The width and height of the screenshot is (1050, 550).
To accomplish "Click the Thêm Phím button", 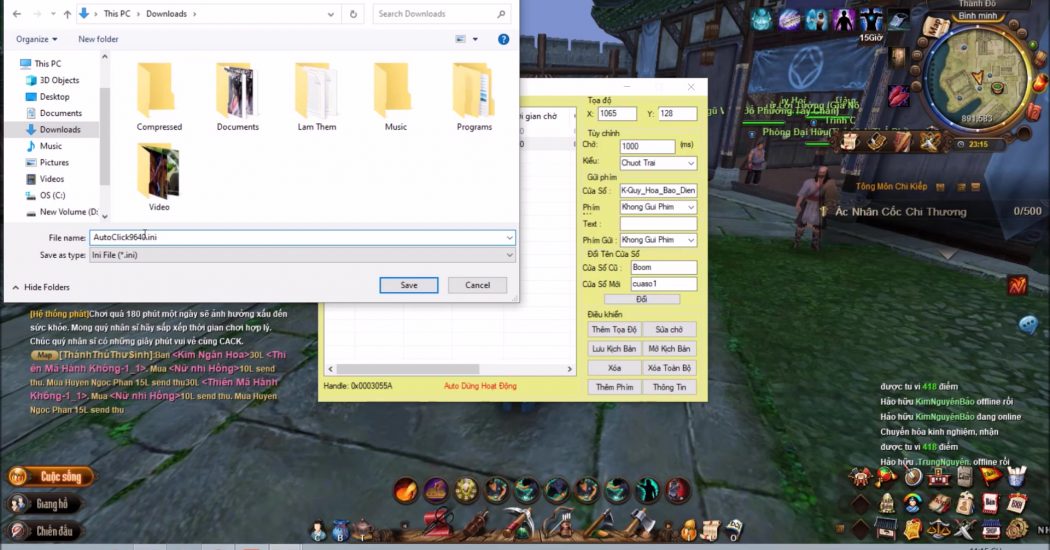I will tap(614, 387).
